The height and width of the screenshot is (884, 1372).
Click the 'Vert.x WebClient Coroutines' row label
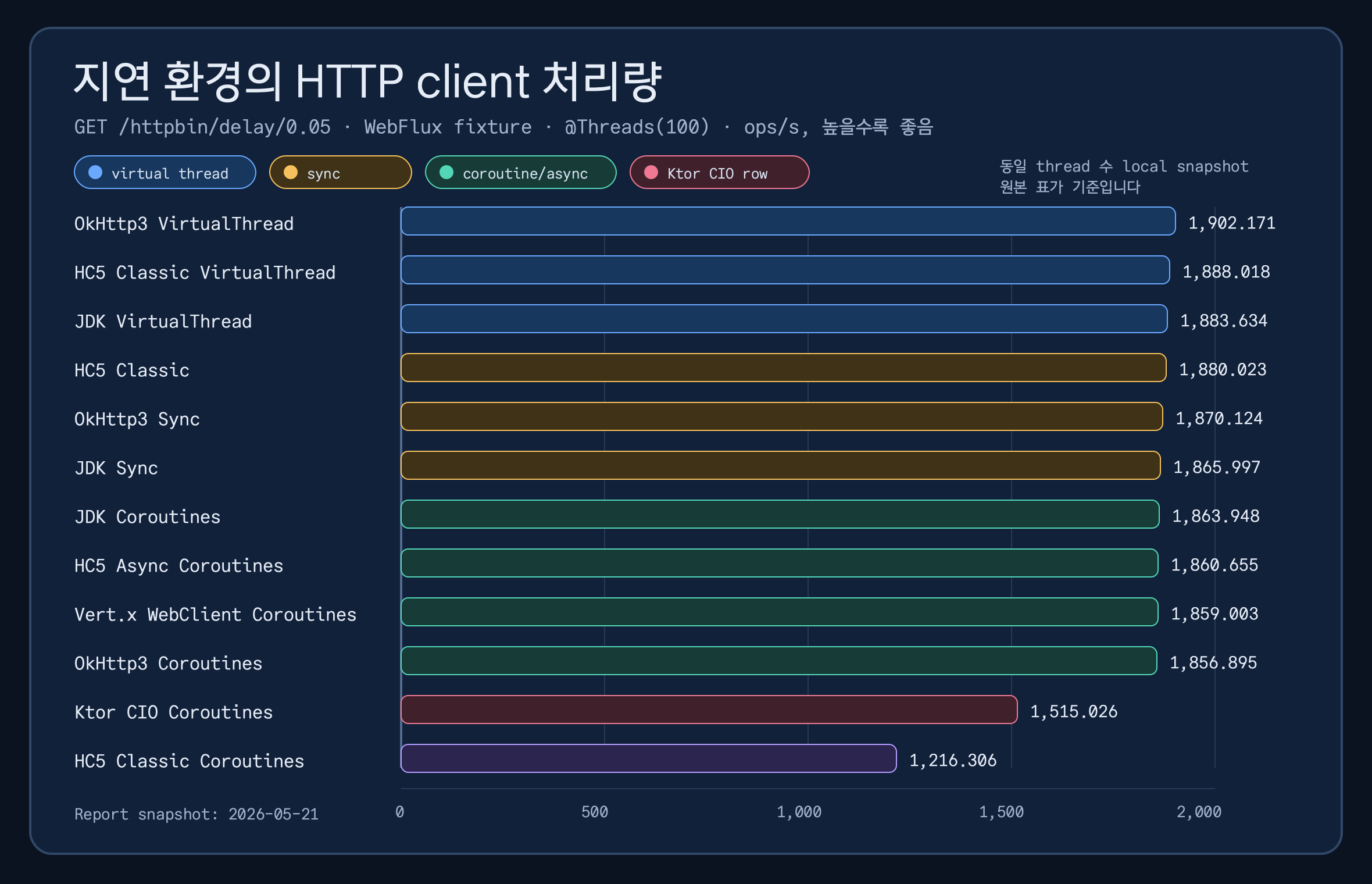(x=215, y=615)
